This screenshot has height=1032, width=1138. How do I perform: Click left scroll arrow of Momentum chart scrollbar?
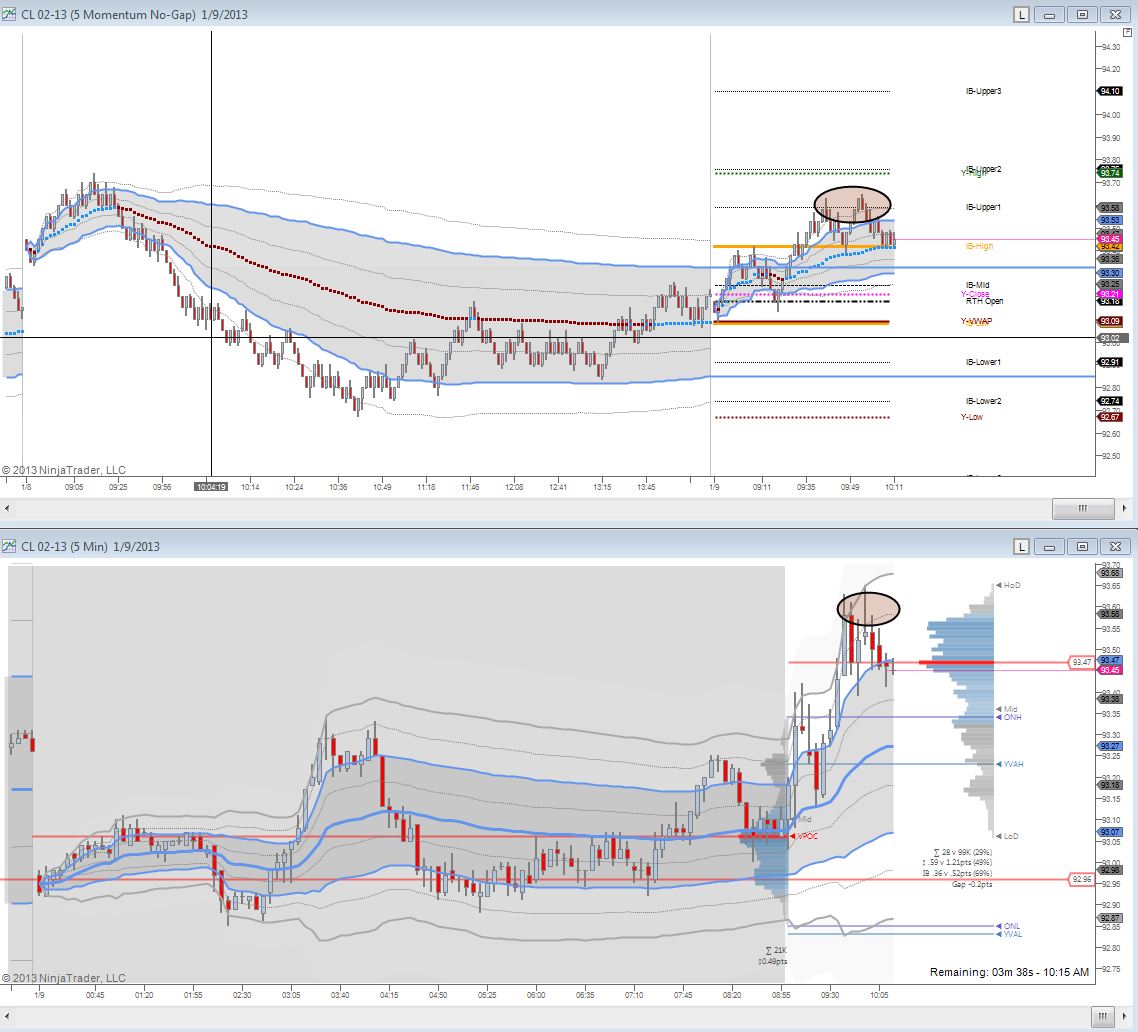coord(7,508)
